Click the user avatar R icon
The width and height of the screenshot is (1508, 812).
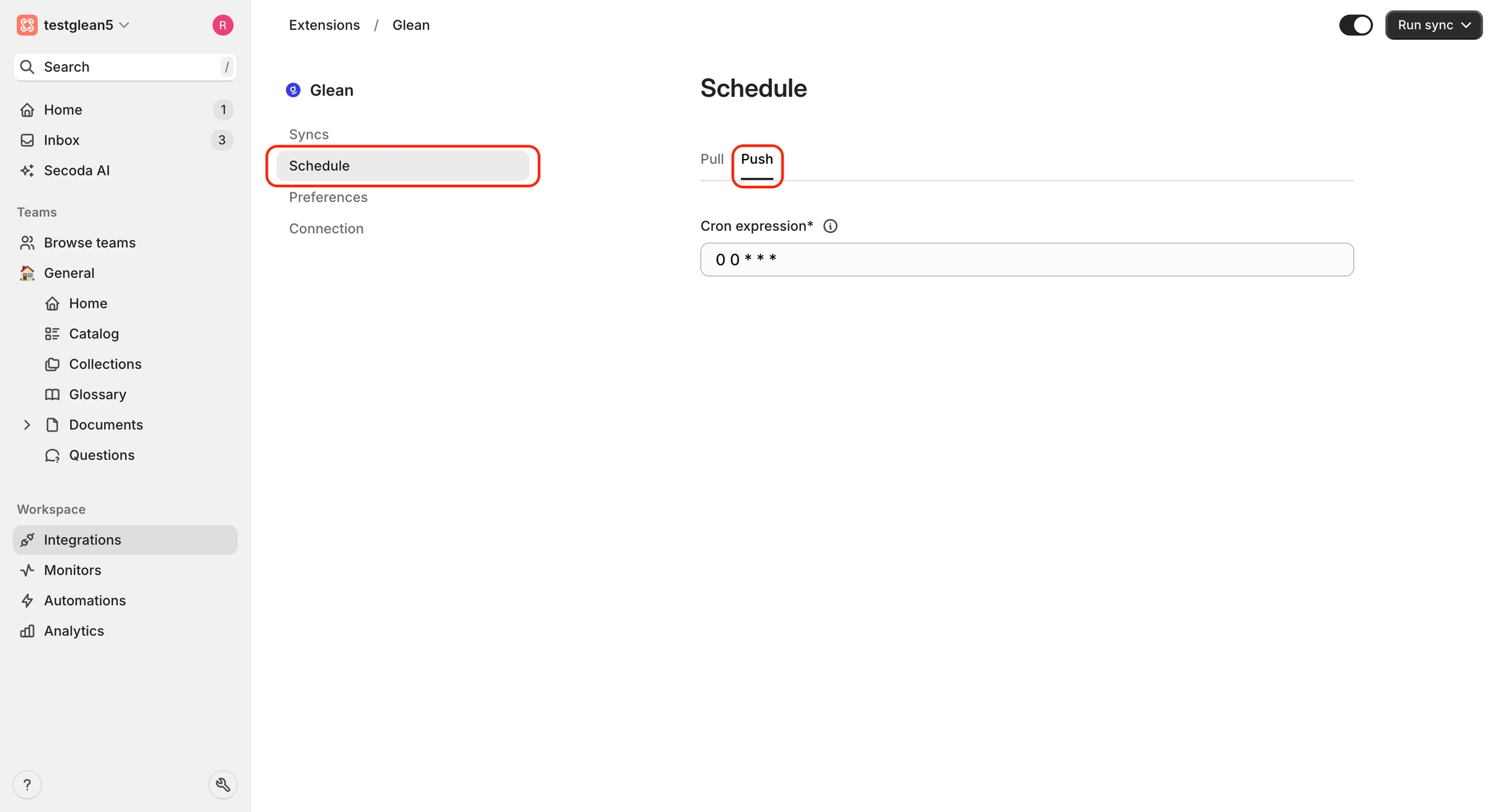223,25
